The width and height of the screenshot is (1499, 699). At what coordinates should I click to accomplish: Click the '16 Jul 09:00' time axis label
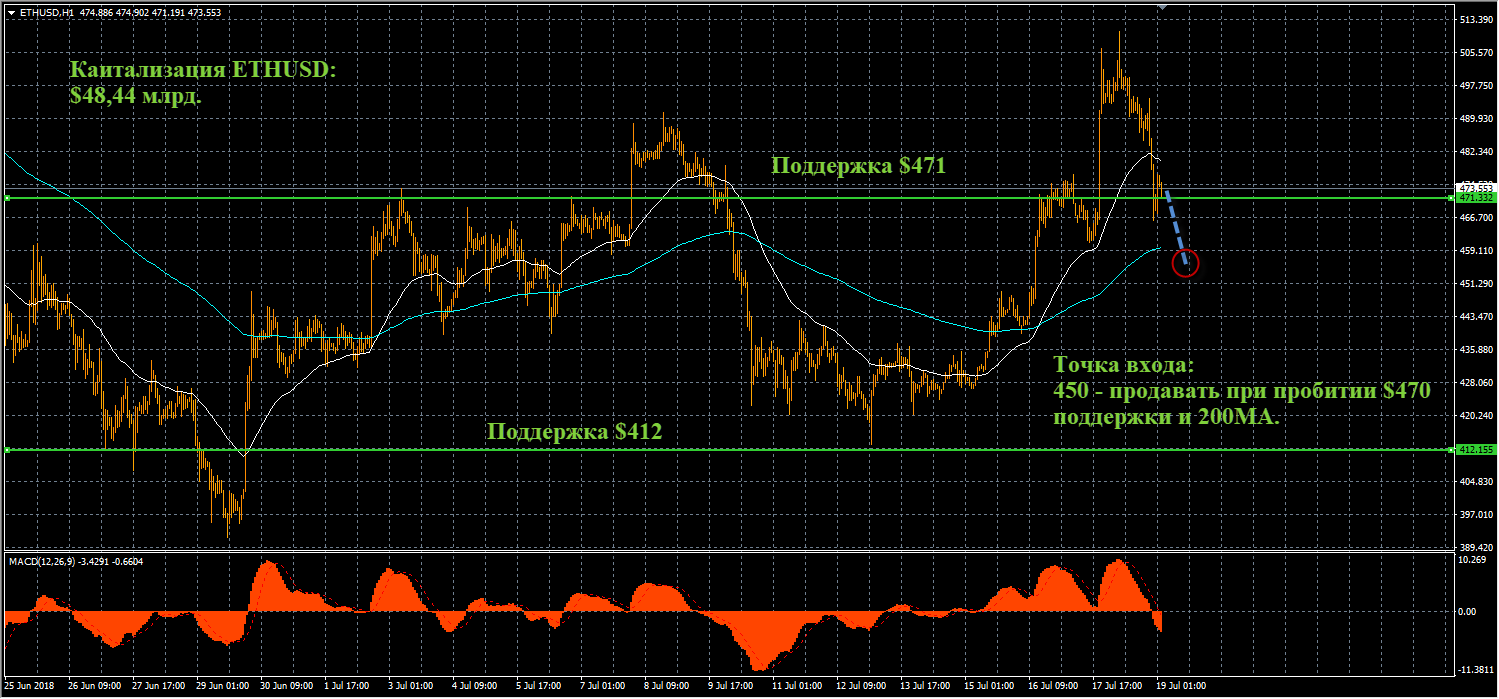coord(1054,687)
